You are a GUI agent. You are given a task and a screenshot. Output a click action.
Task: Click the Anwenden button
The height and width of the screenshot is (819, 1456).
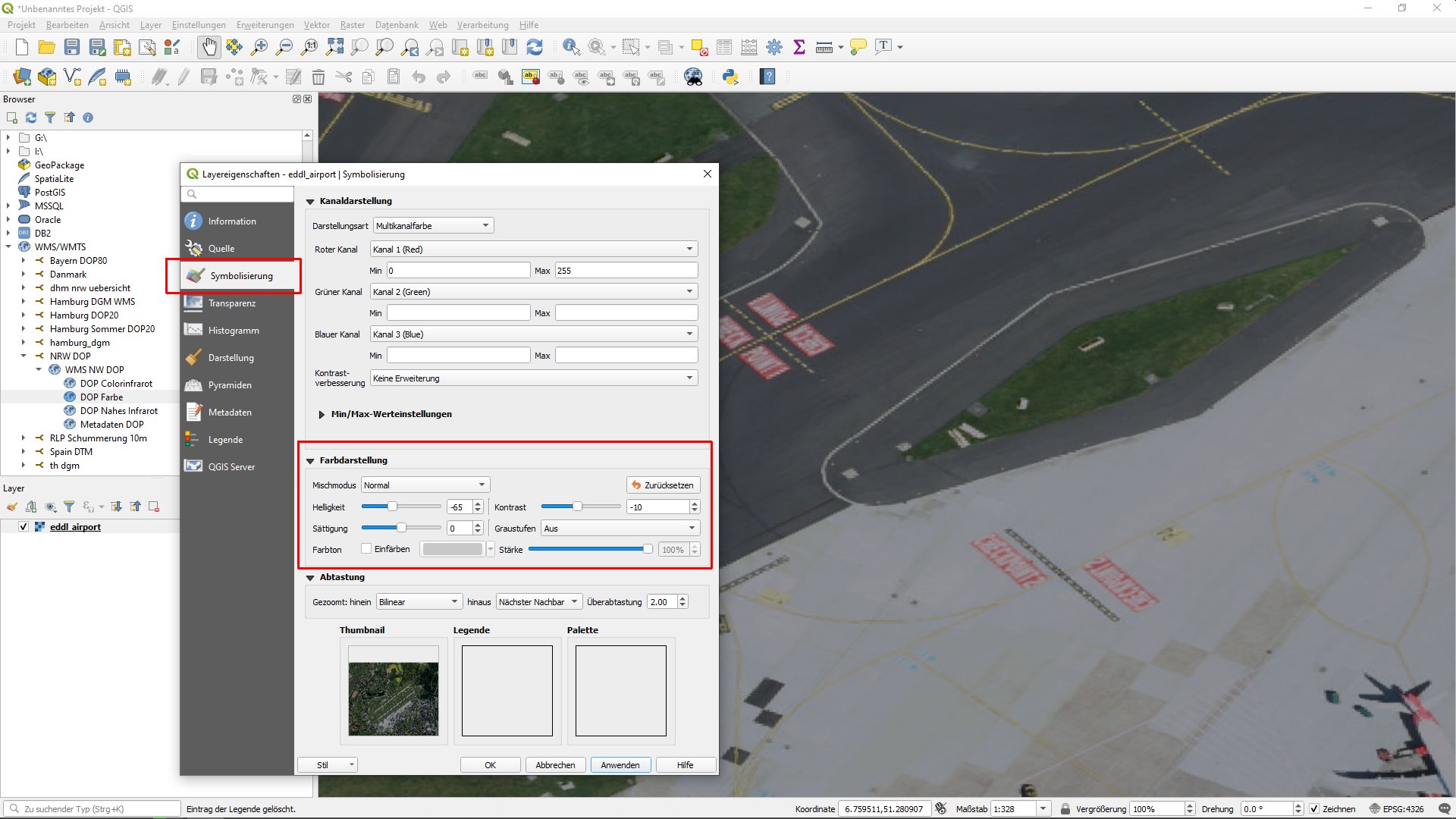(x=619, y=764)
